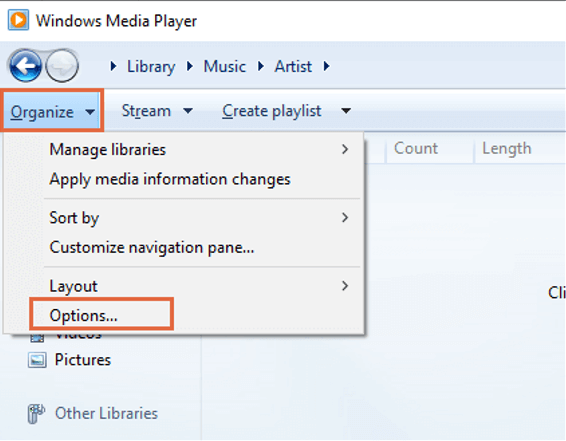The image size is (566, 441).
Task: Click the greyed Forward arrow button
Action: tap(62, 66)
